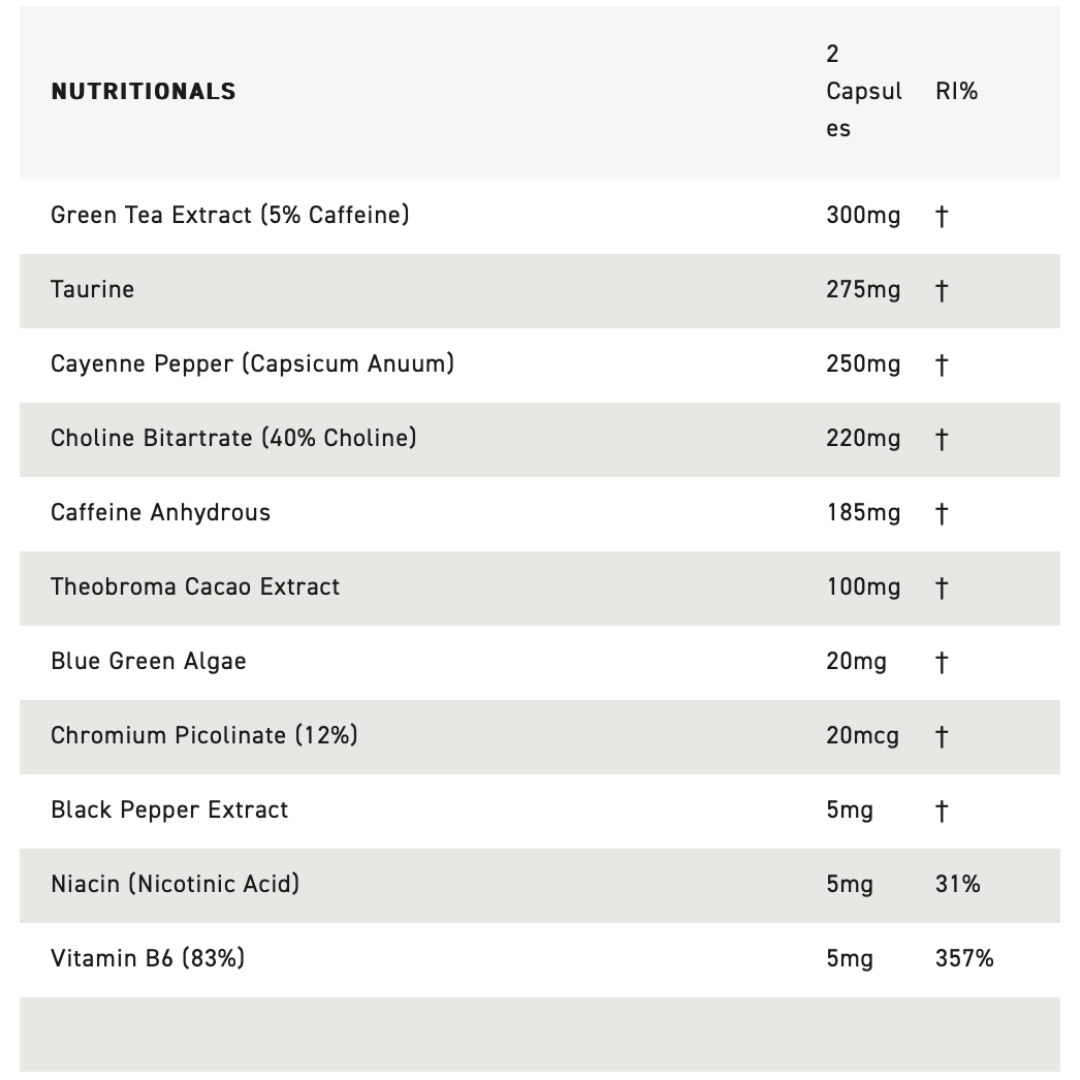Click the dagger symbol in Black Pepper Extract row

click(941, 811)
